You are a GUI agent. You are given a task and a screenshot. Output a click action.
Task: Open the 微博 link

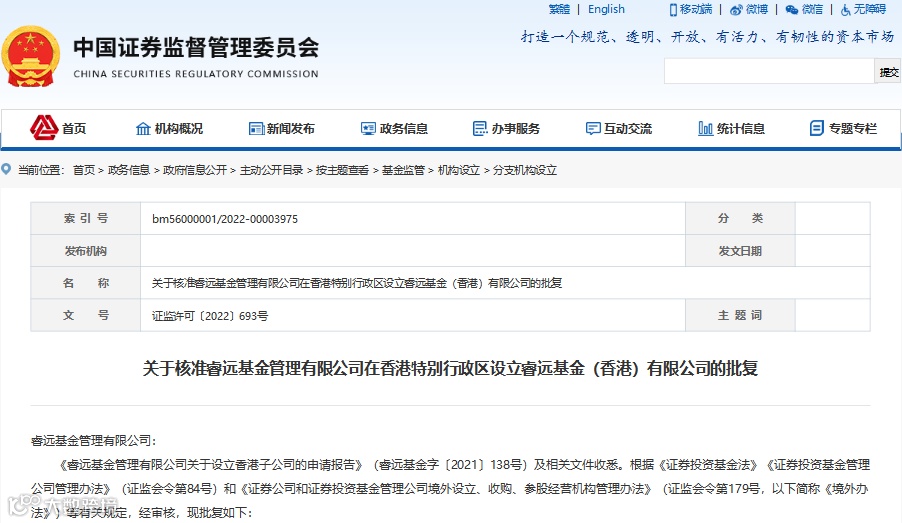pos(757,9)
